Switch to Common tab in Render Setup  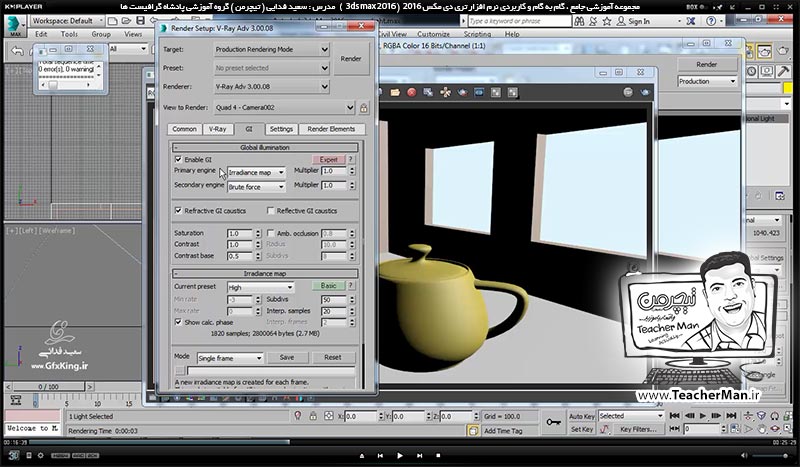pyautogui.click(x=184, y=129)
